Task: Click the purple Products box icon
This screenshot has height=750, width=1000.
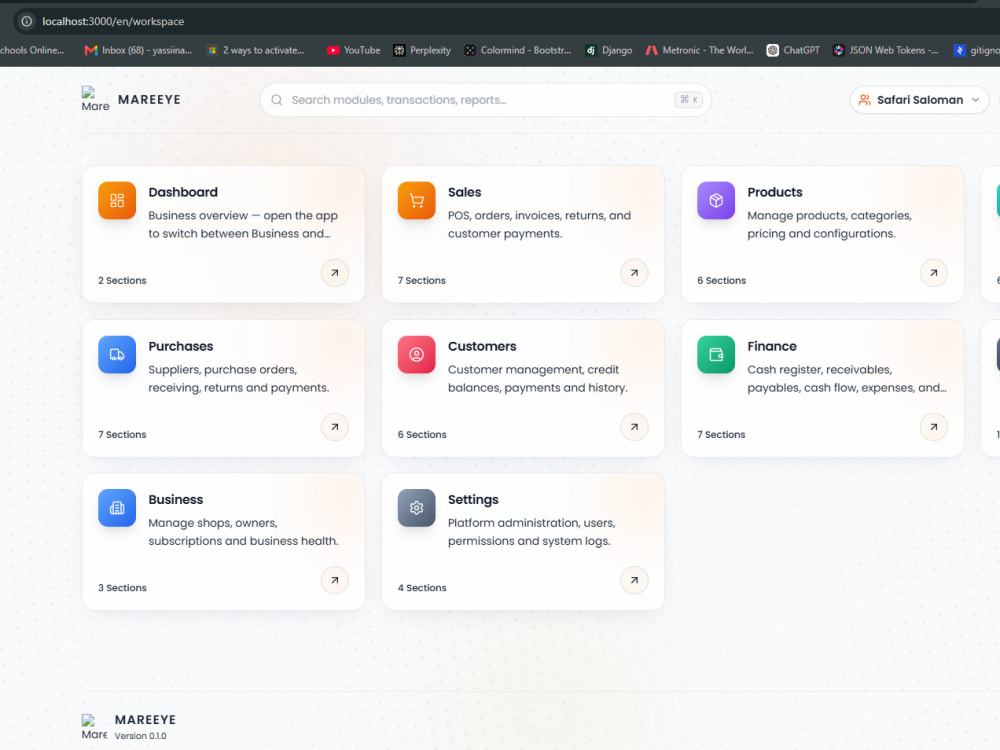Action: click(716, 200)
